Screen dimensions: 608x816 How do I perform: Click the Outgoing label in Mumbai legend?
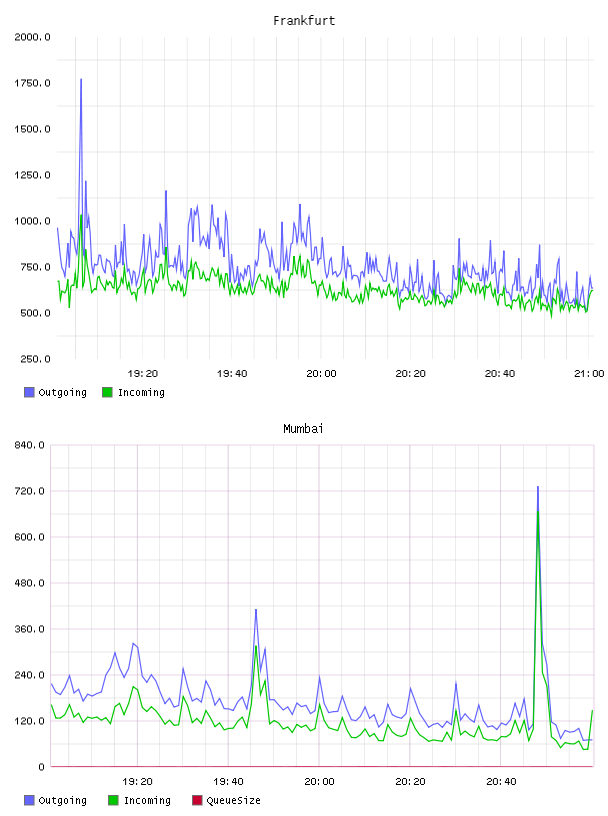pos(62,801)
